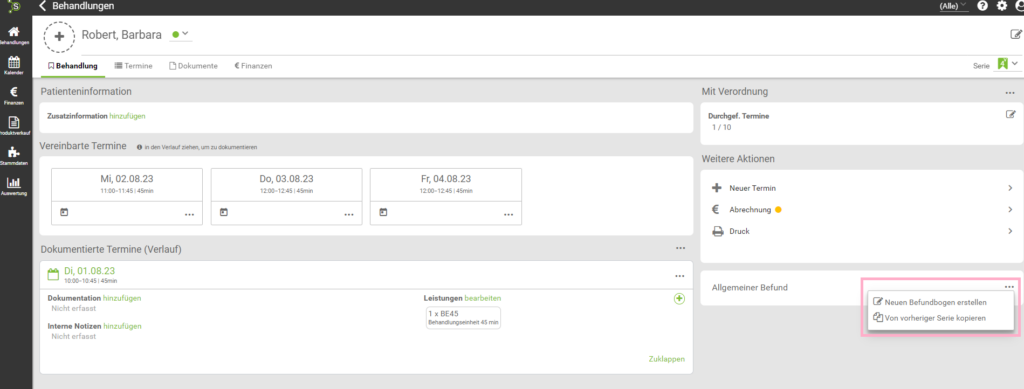The height and width of the screenshot is (389, 1024).
Task: Open the patient status green dot dropdown
Action: pyautogui.click(x=180, y=34)
